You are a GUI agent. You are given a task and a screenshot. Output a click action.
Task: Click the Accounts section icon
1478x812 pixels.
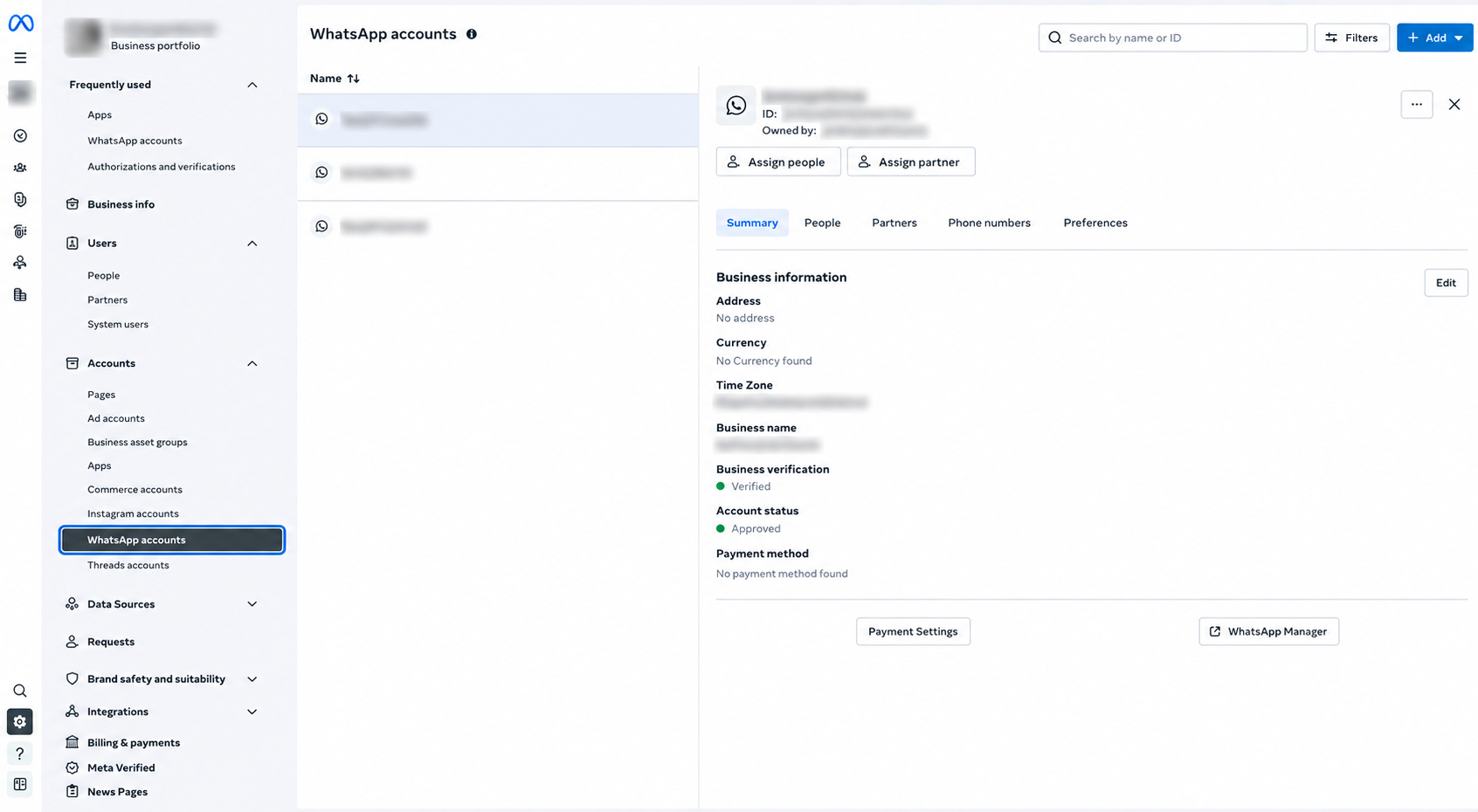click(73, 363)
